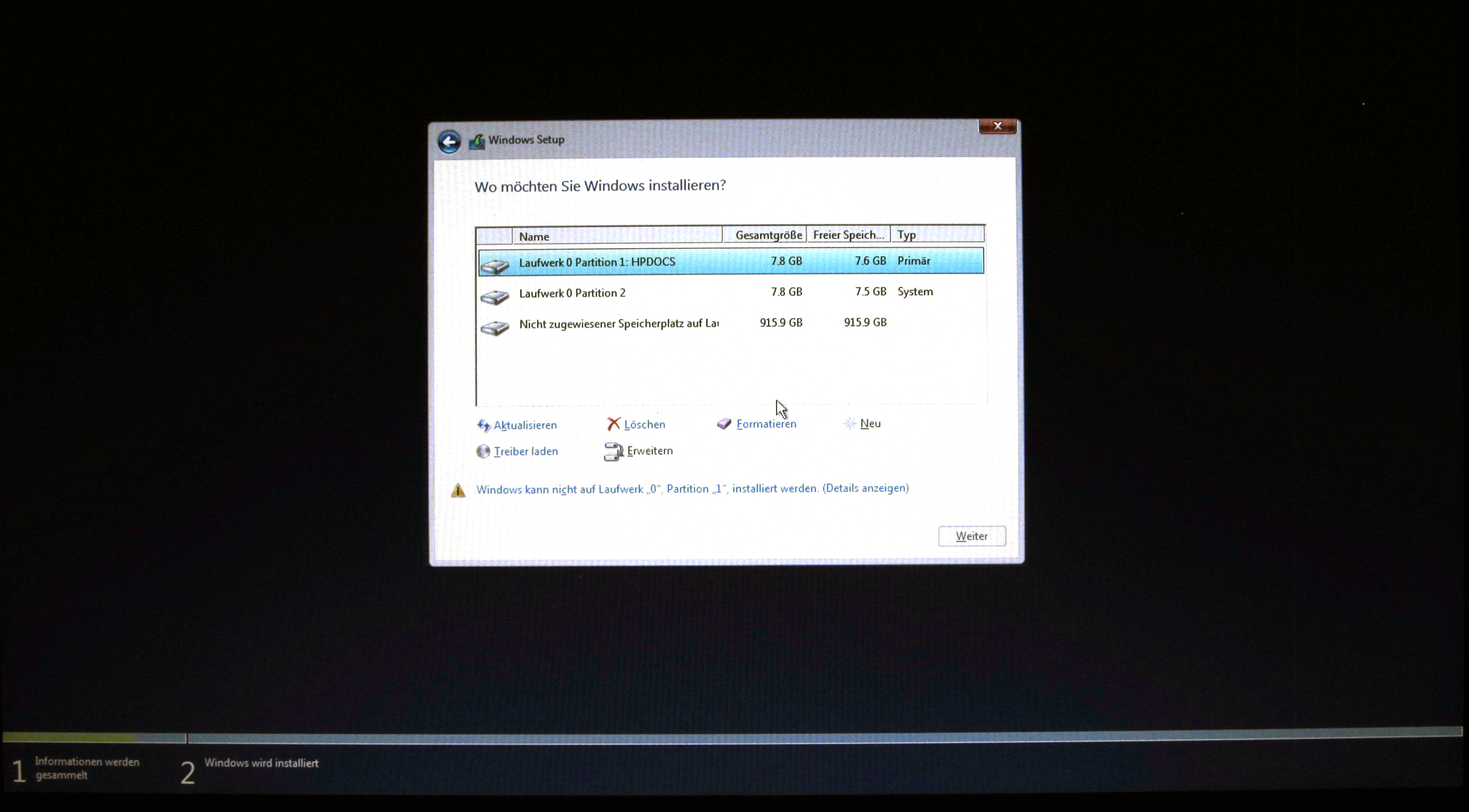Click the Primär type cell
Image resolution: width=1469 pixels, height=812 pixels.
click(914, 261)
